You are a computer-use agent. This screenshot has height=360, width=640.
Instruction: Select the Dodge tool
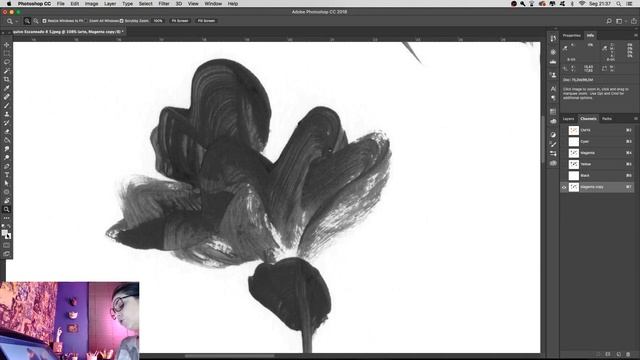[x=7, y=157]
